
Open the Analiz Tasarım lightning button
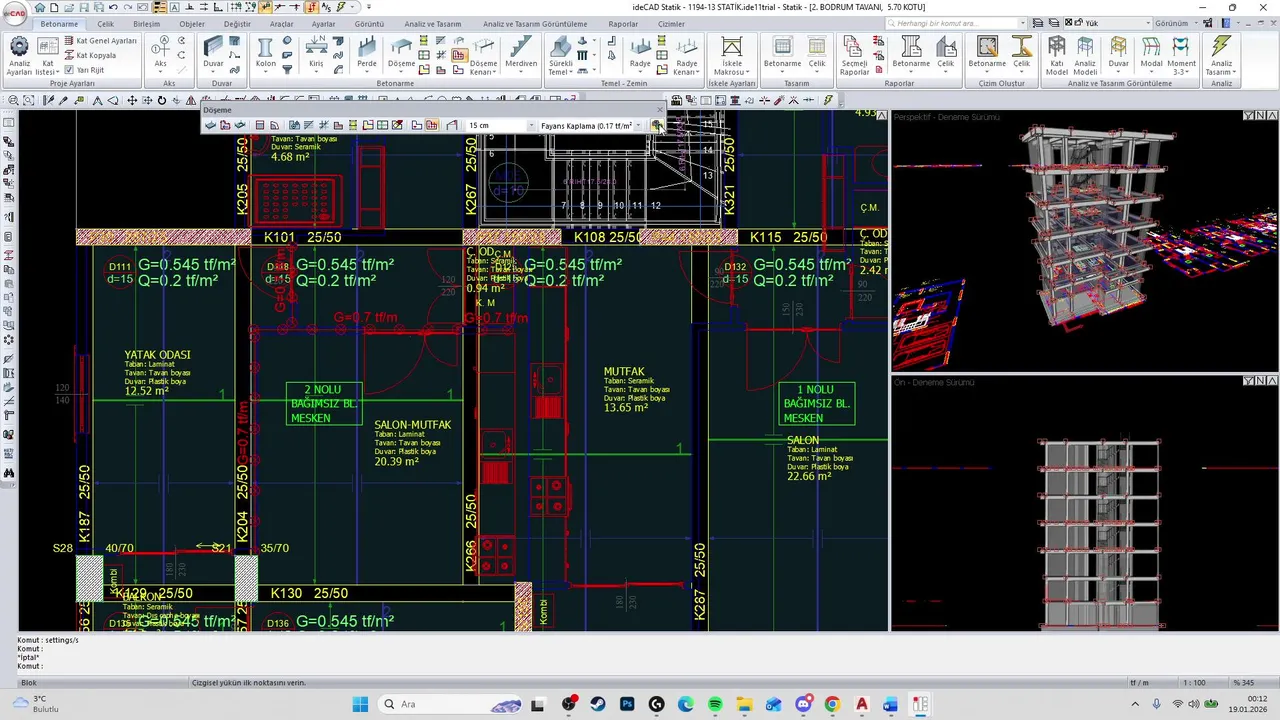pos(1221,57)
